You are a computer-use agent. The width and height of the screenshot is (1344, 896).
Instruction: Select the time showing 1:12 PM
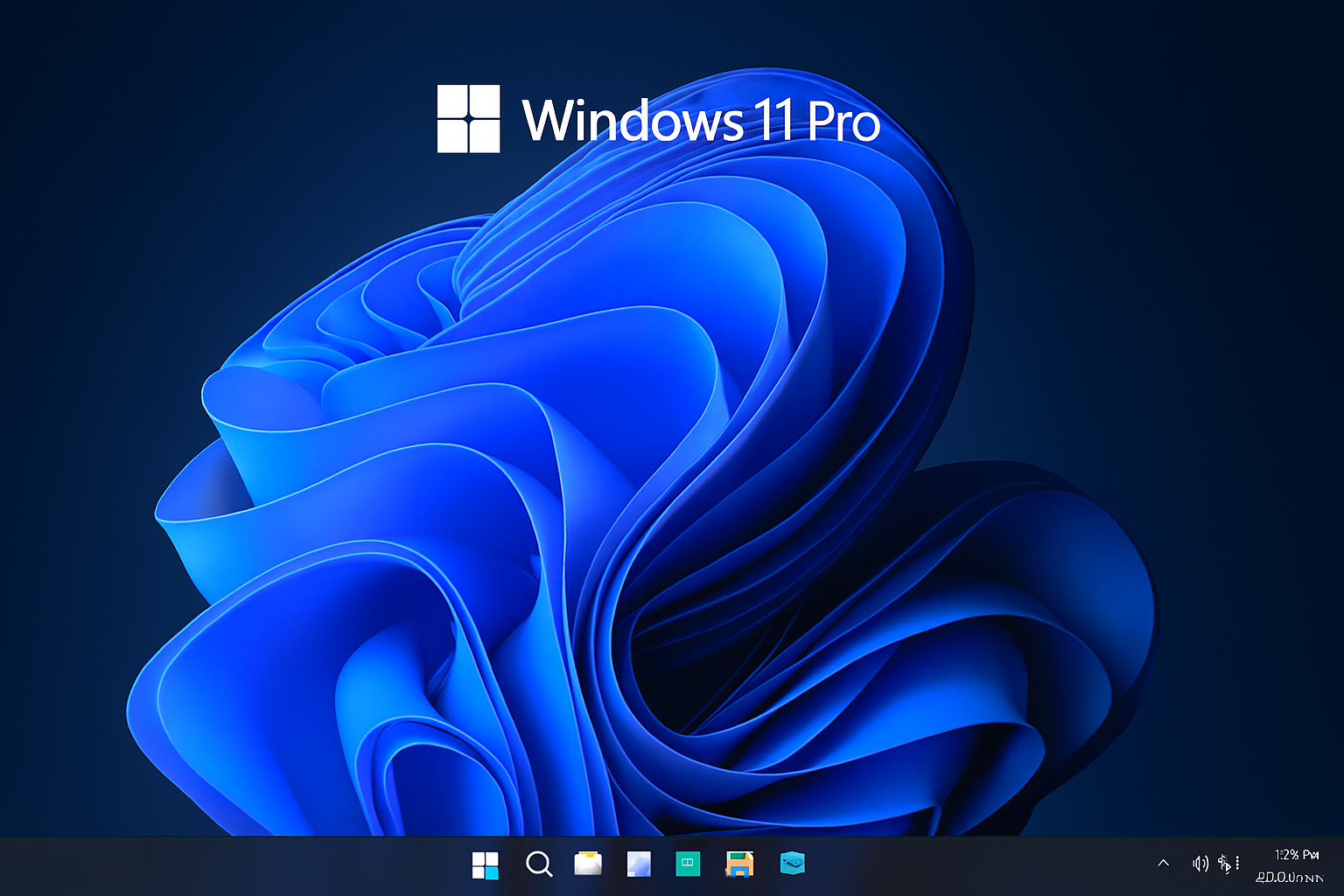(1293, 856)
